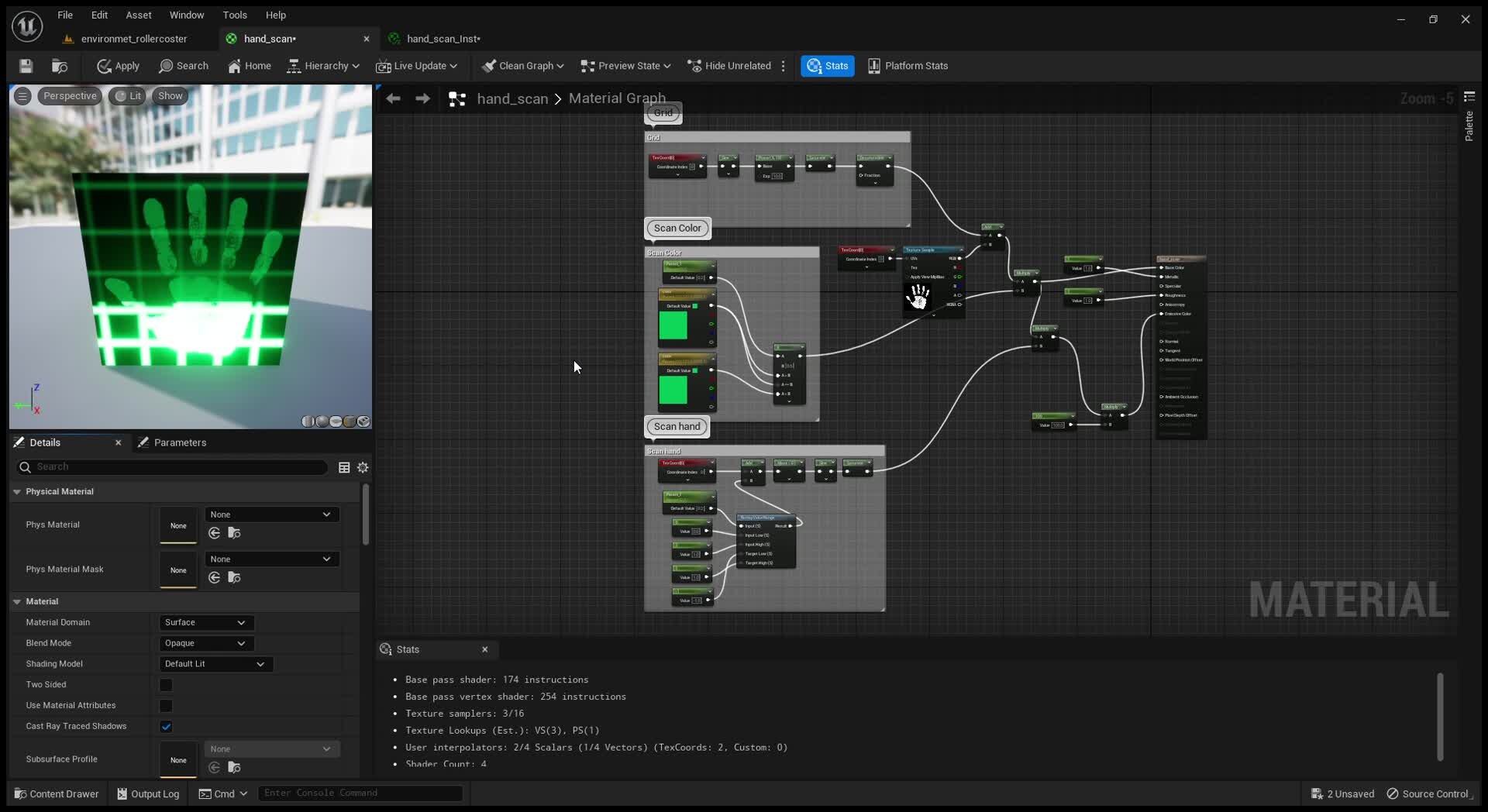The image size is (1488, 812).
Task: Open the Search tool in toolbar
Action: coord(184,66)
